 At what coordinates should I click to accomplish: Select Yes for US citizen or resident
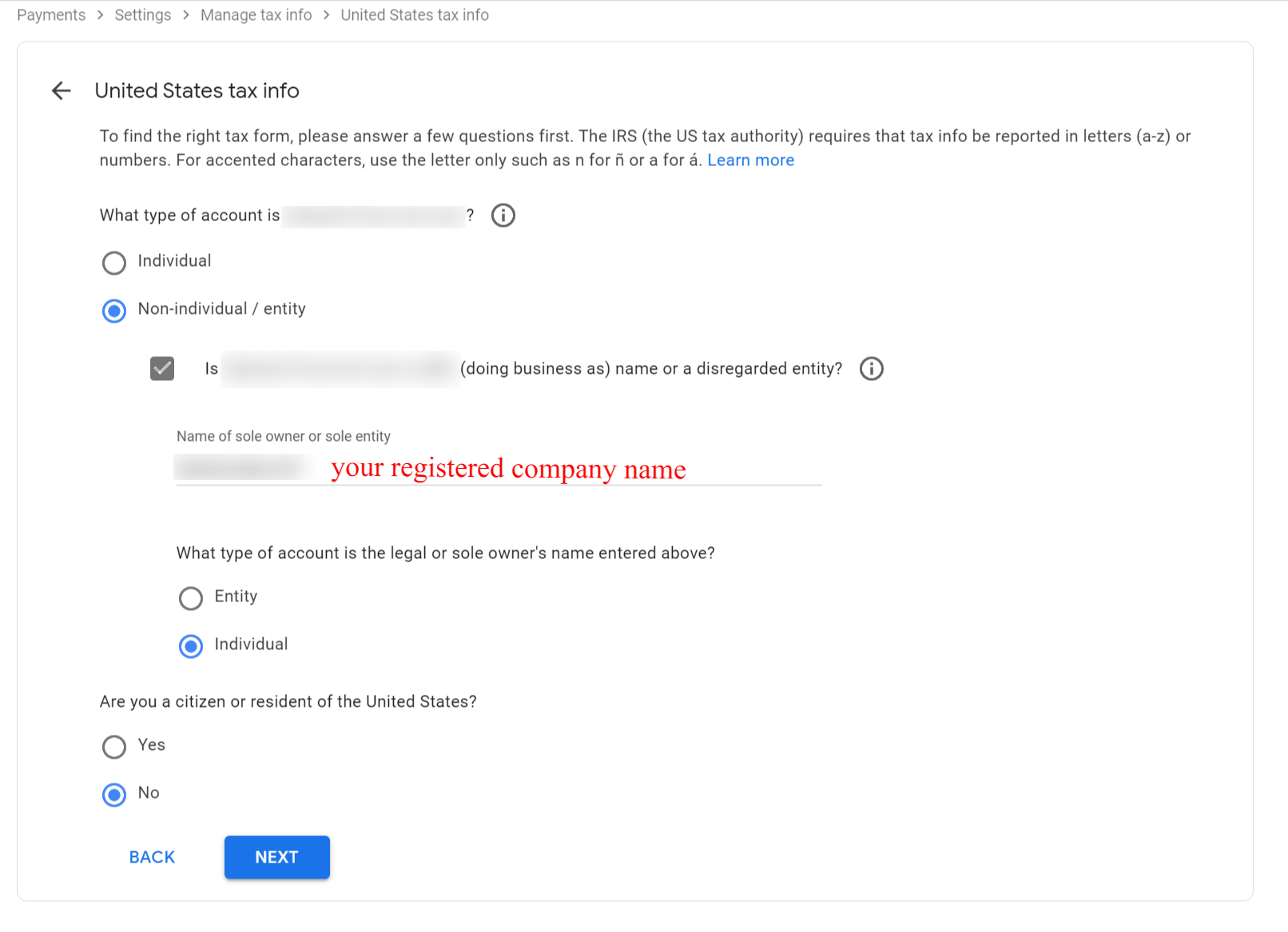[x=114, y=747]
